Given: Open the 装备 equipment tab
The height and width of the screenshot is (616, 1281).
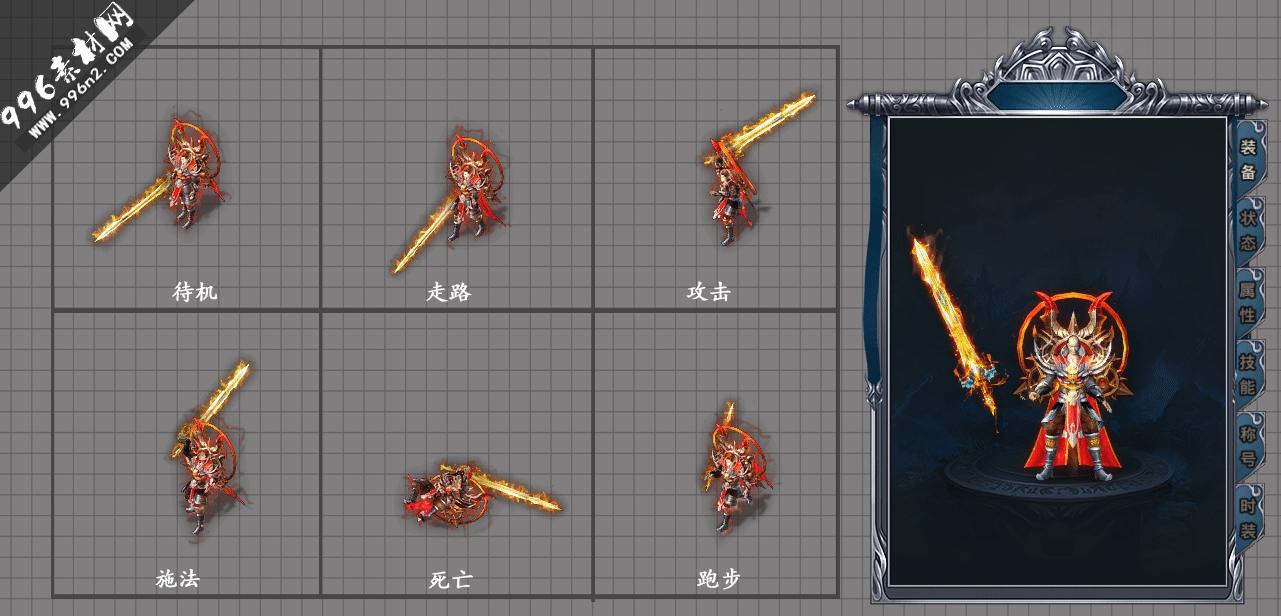Looking at the screenshot, I should pyautogui.click(x=1248, y=159).
